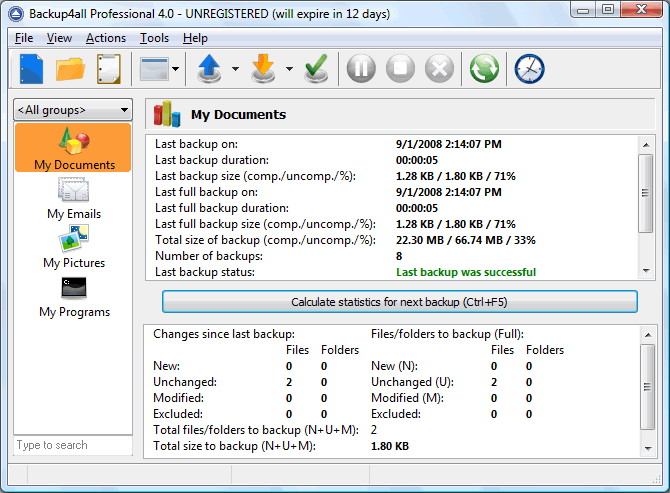Start restore with orange down arrow
Screen dimensions: 670x493
pyautogui.click(x=263, y=68)
